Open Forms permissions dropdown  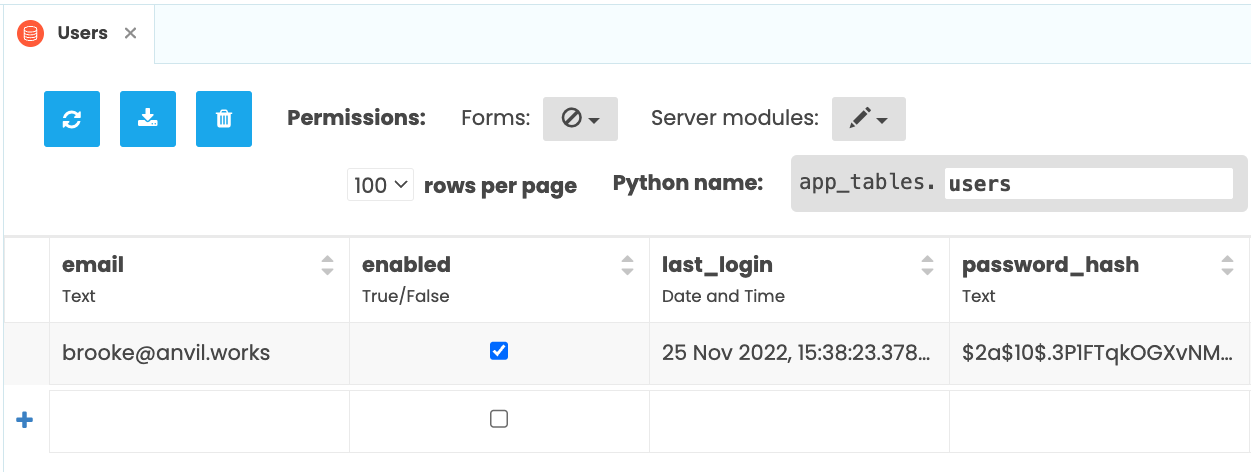[580, 119]
